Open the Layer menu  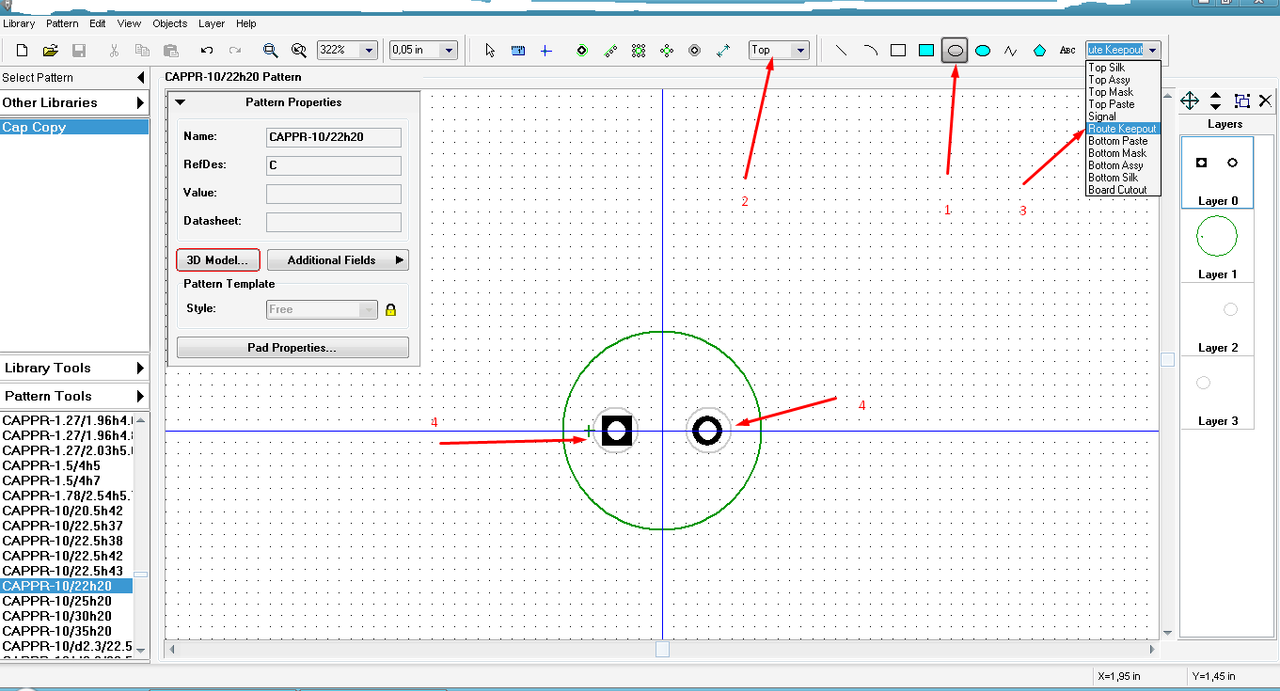(x=212, y=23)
